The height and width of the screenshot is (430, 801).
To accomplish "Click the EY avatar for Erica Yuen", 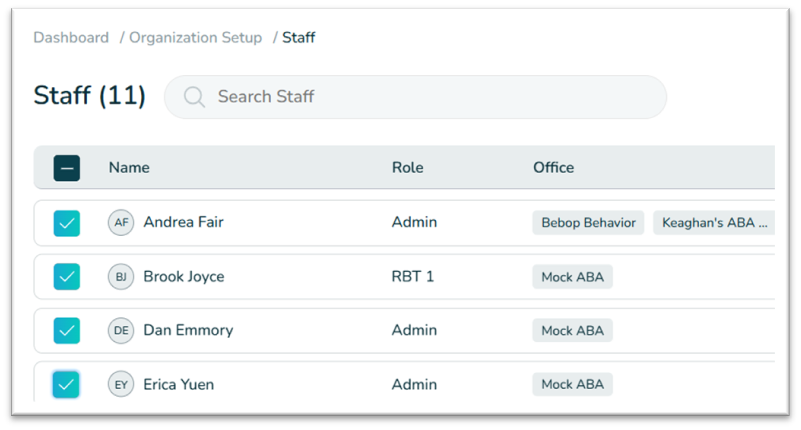I will click(121, 385).
